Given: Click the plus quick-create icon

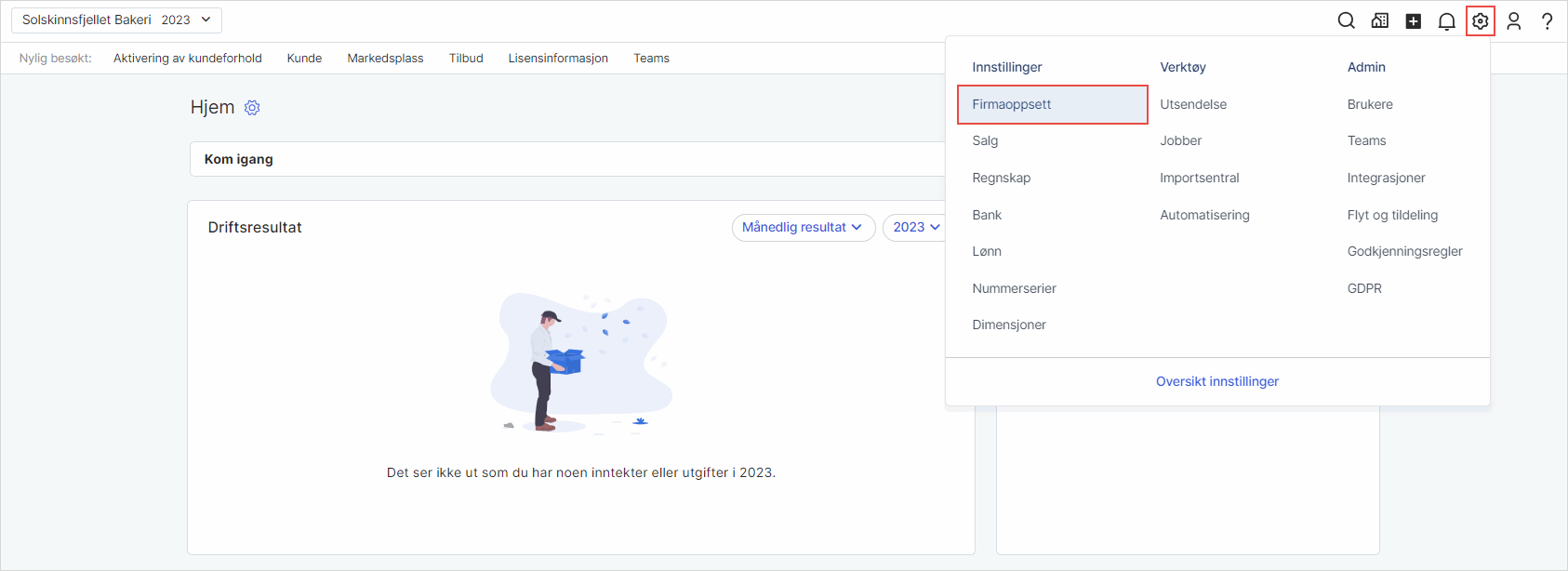Looking at the screenshot, I should (1414, 21).
